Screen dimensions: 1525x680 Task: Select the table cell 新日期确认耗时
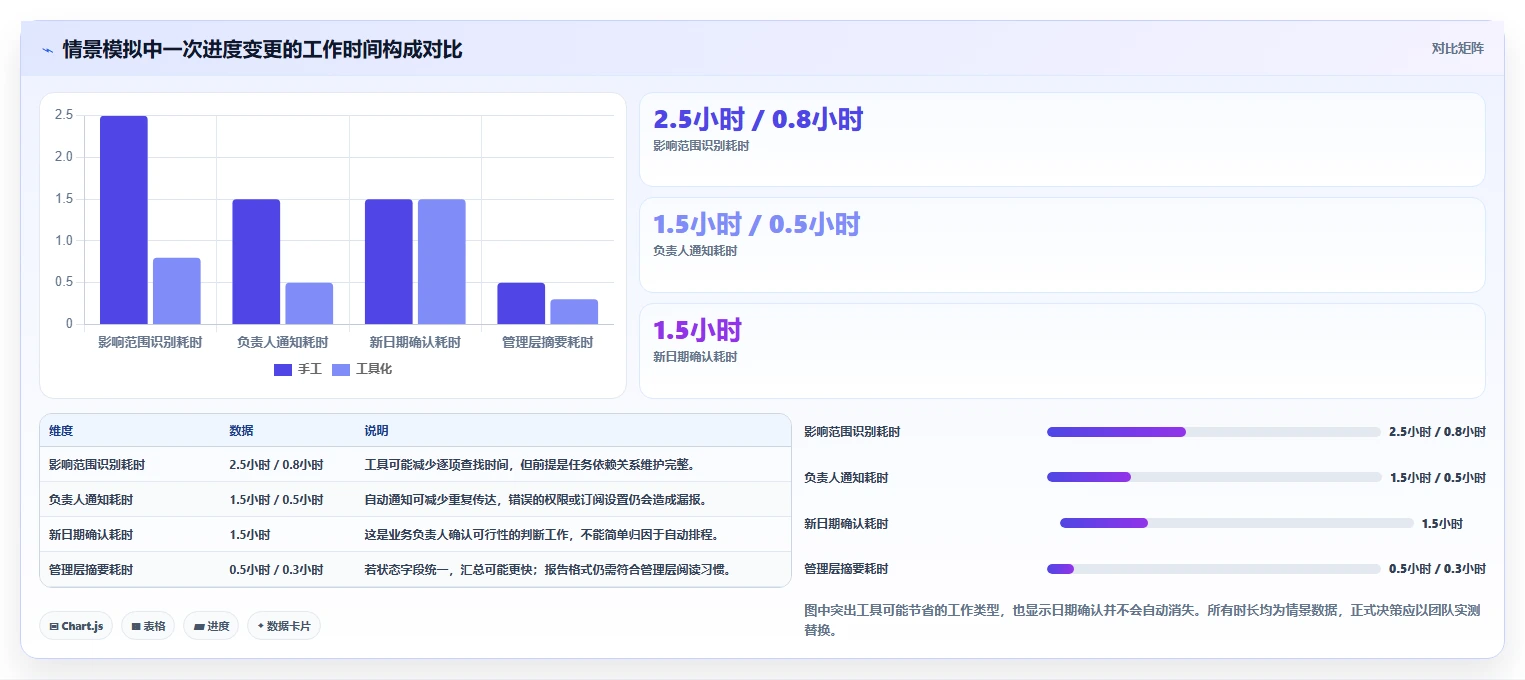(x=91, y=535)
